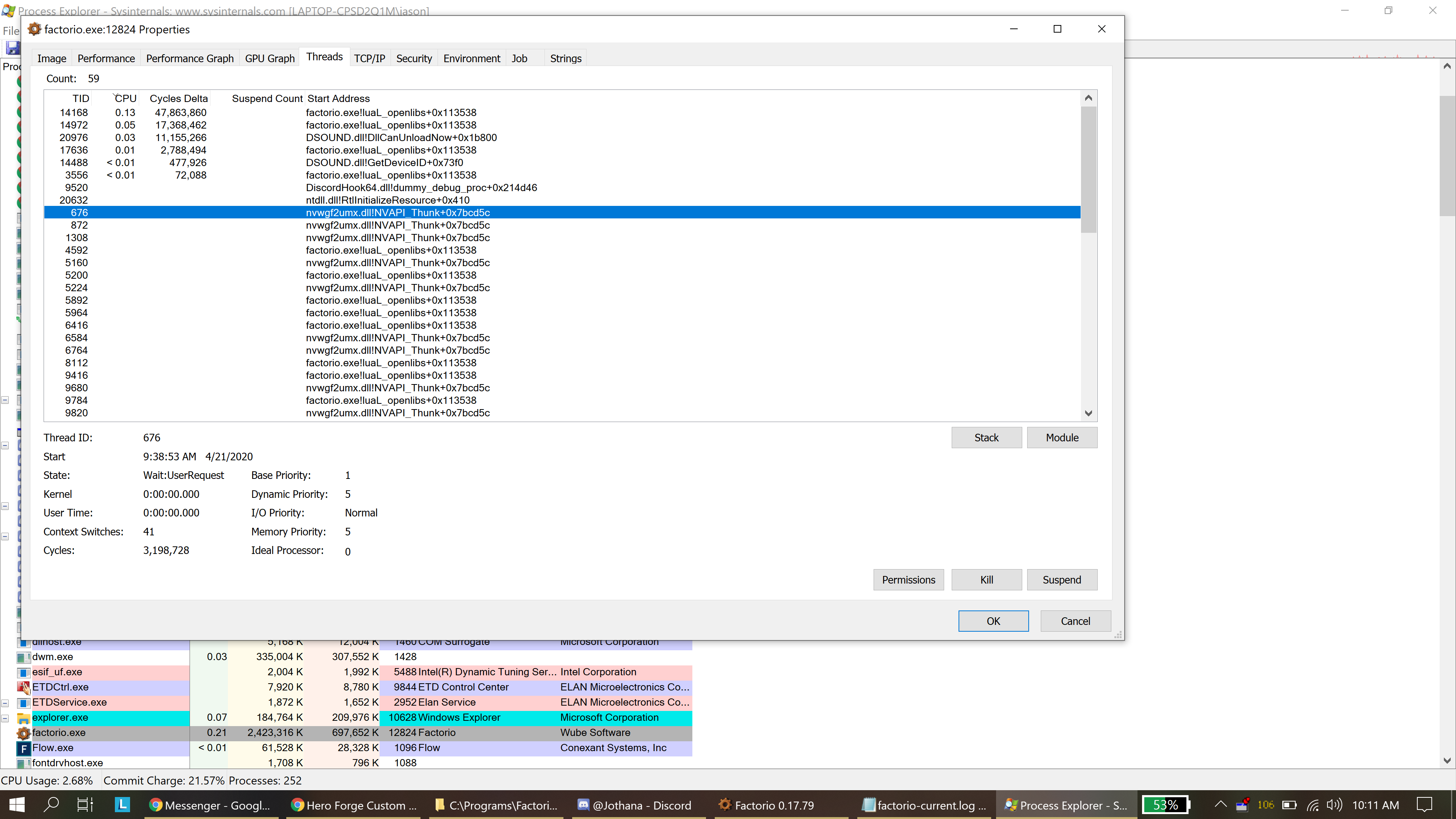Kill the selected thread
The height and width of the screenshot is (819, 1456).
pyautogui.click(x=986, y=579)
